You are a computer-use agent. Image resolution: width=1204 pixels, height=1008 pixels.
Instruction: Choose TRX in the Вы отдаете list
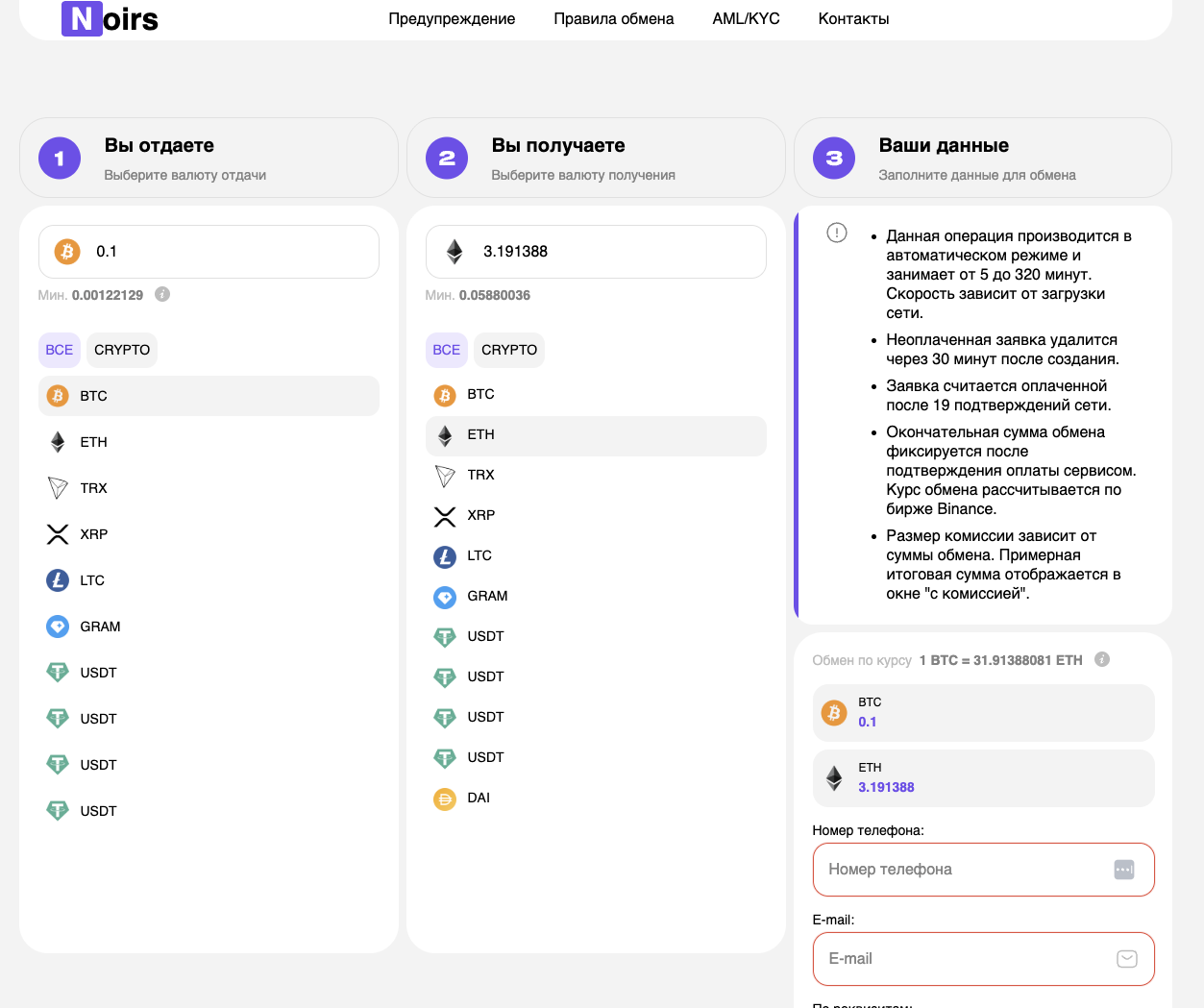(209, 488)
